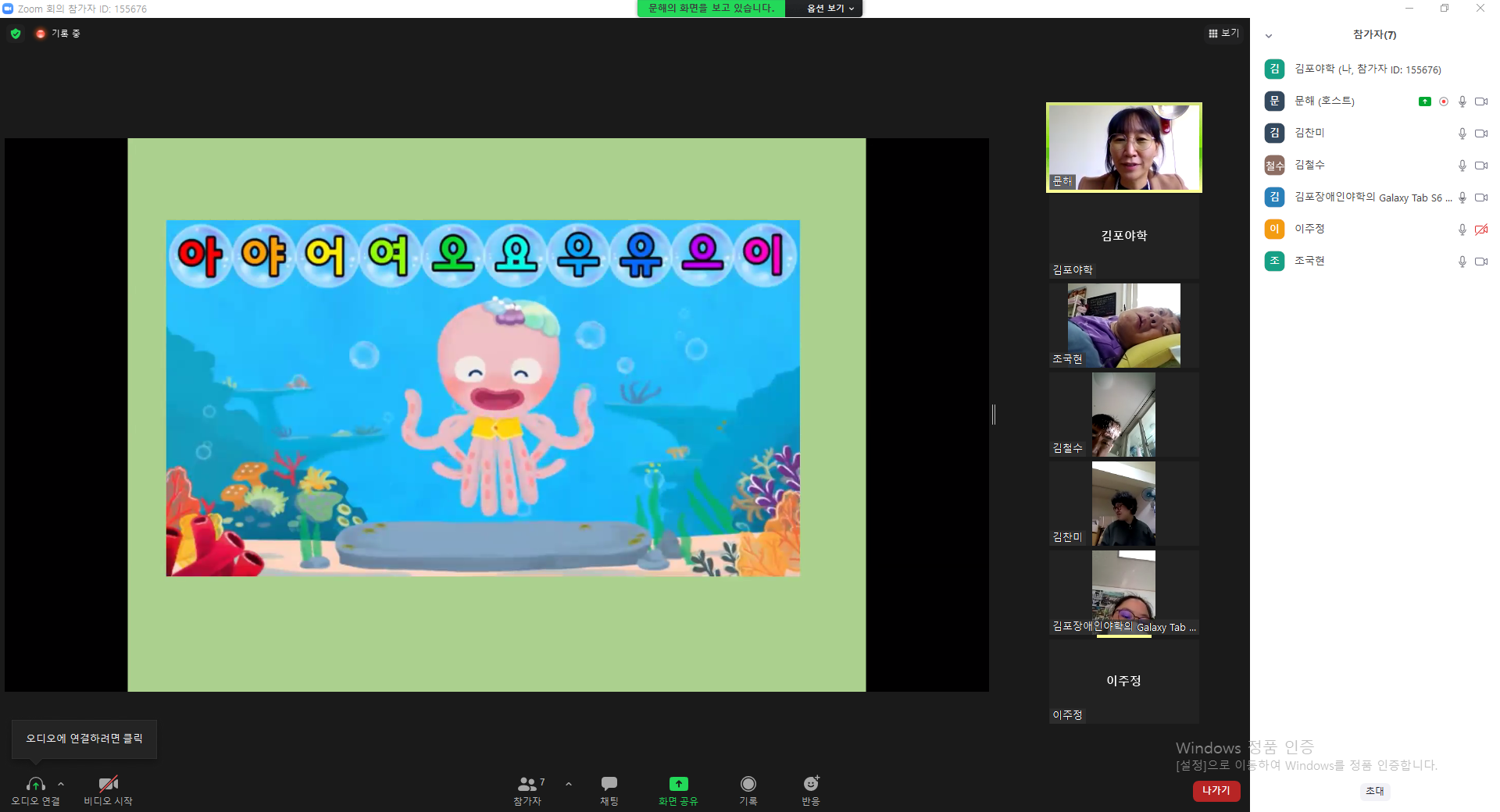Click the 참가자(7) panel header
Image resolution: width=1500 pixels, height=812 pixels.
tap(1375, 35)
